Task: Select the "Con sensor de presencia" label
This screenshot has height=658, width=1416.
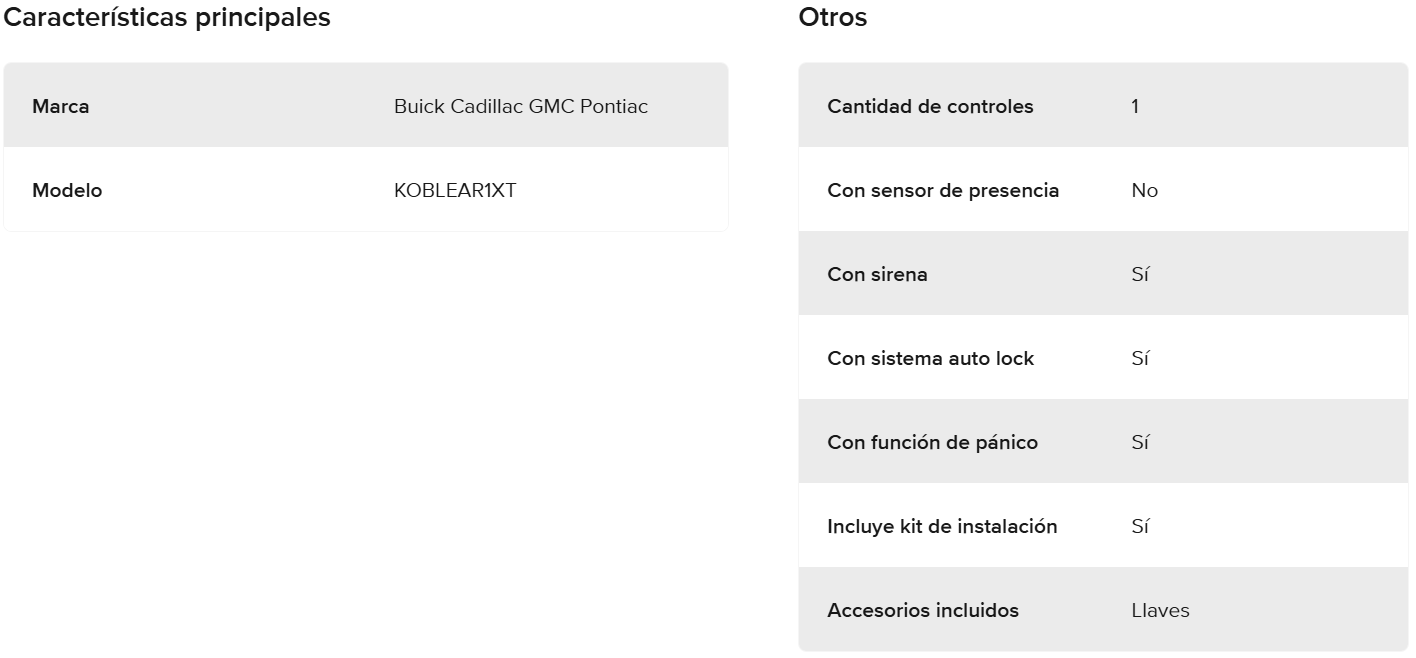Action: coord(943,190)
